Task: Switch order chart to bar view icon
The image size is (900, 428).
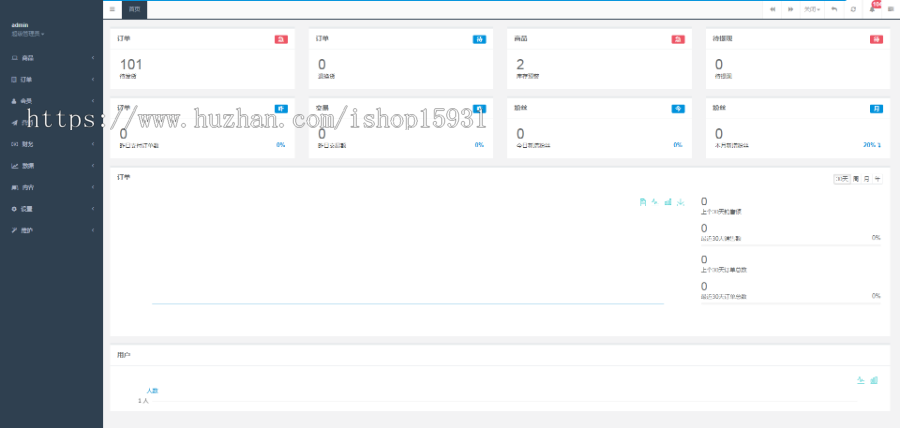Action: [668, 202]
